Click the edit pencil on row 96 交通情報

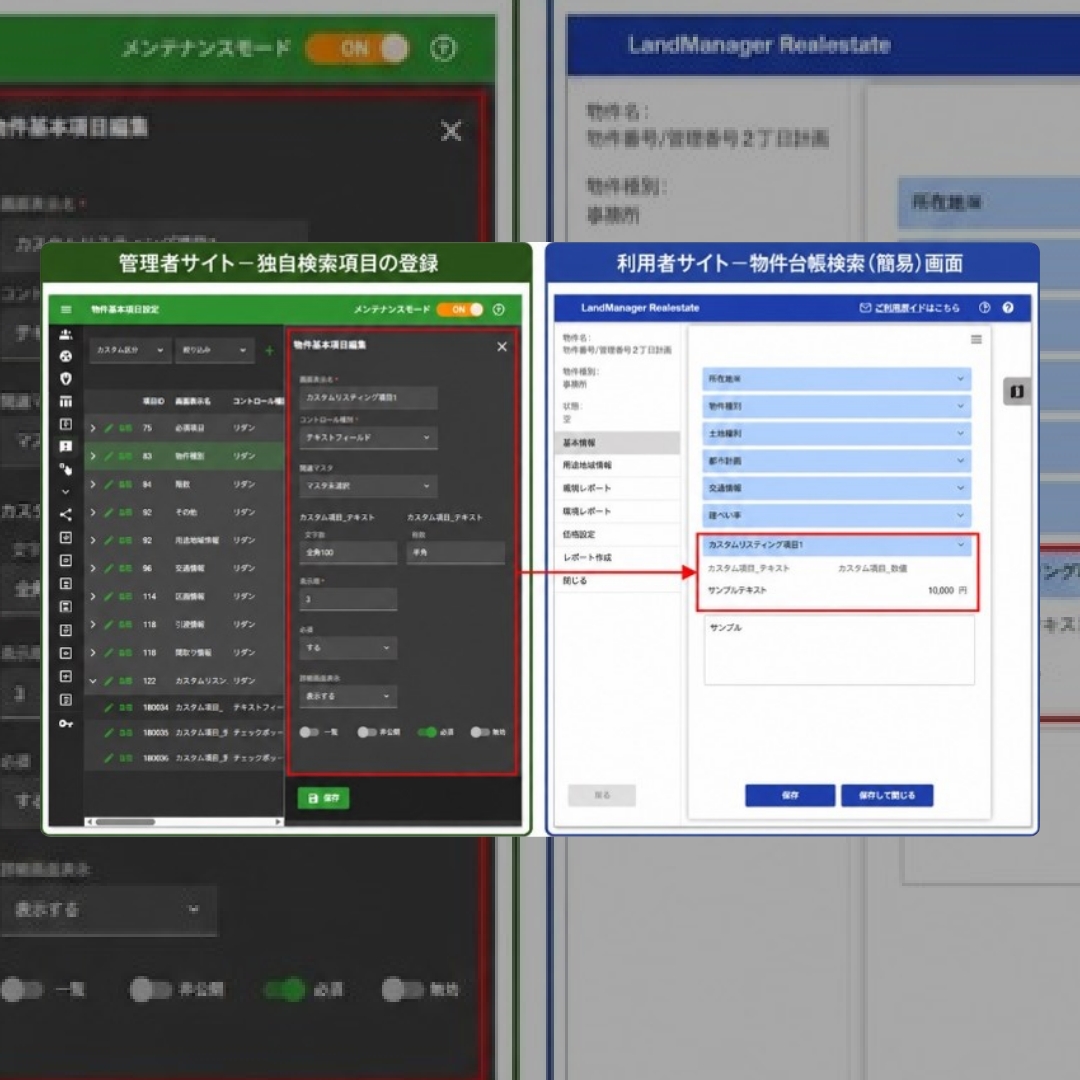[109, 568]
